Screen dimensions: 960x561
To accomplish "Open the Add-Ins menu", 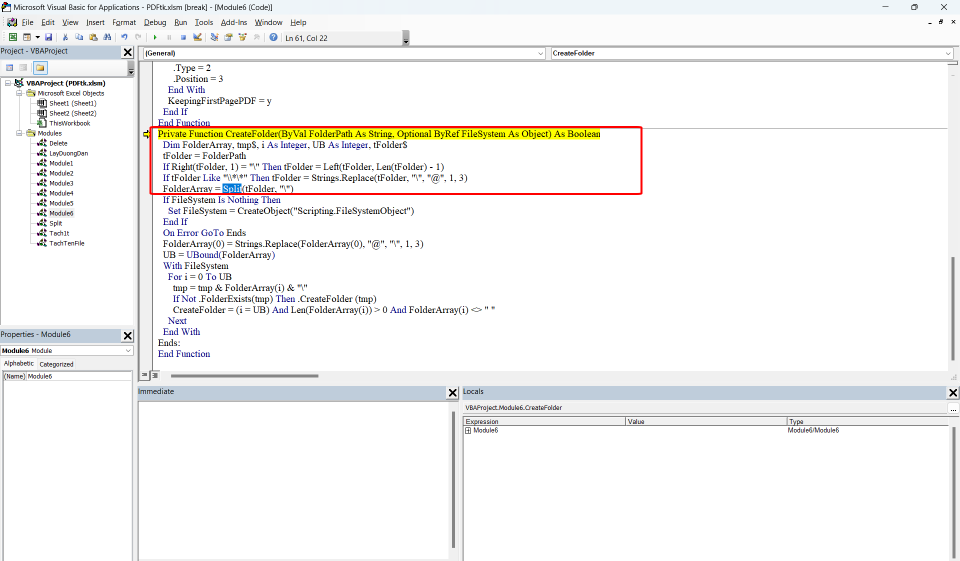I will tap(234, 22).
